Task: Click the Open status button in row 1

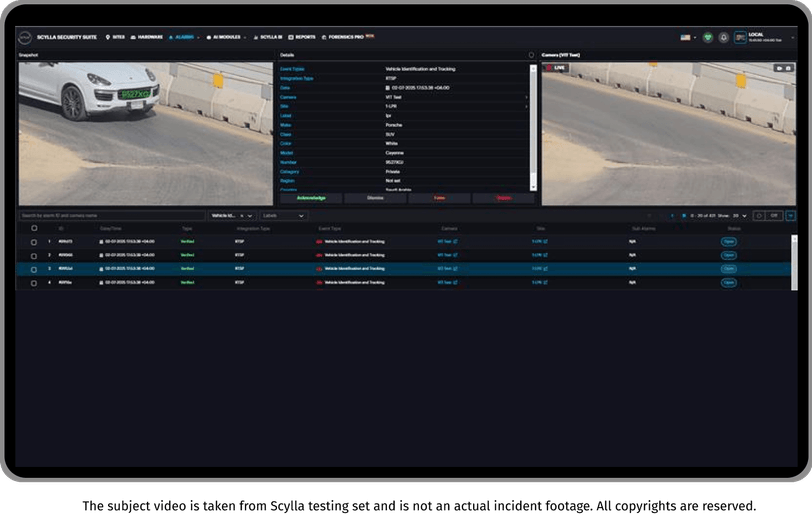Action: click(x=729, y=241)
